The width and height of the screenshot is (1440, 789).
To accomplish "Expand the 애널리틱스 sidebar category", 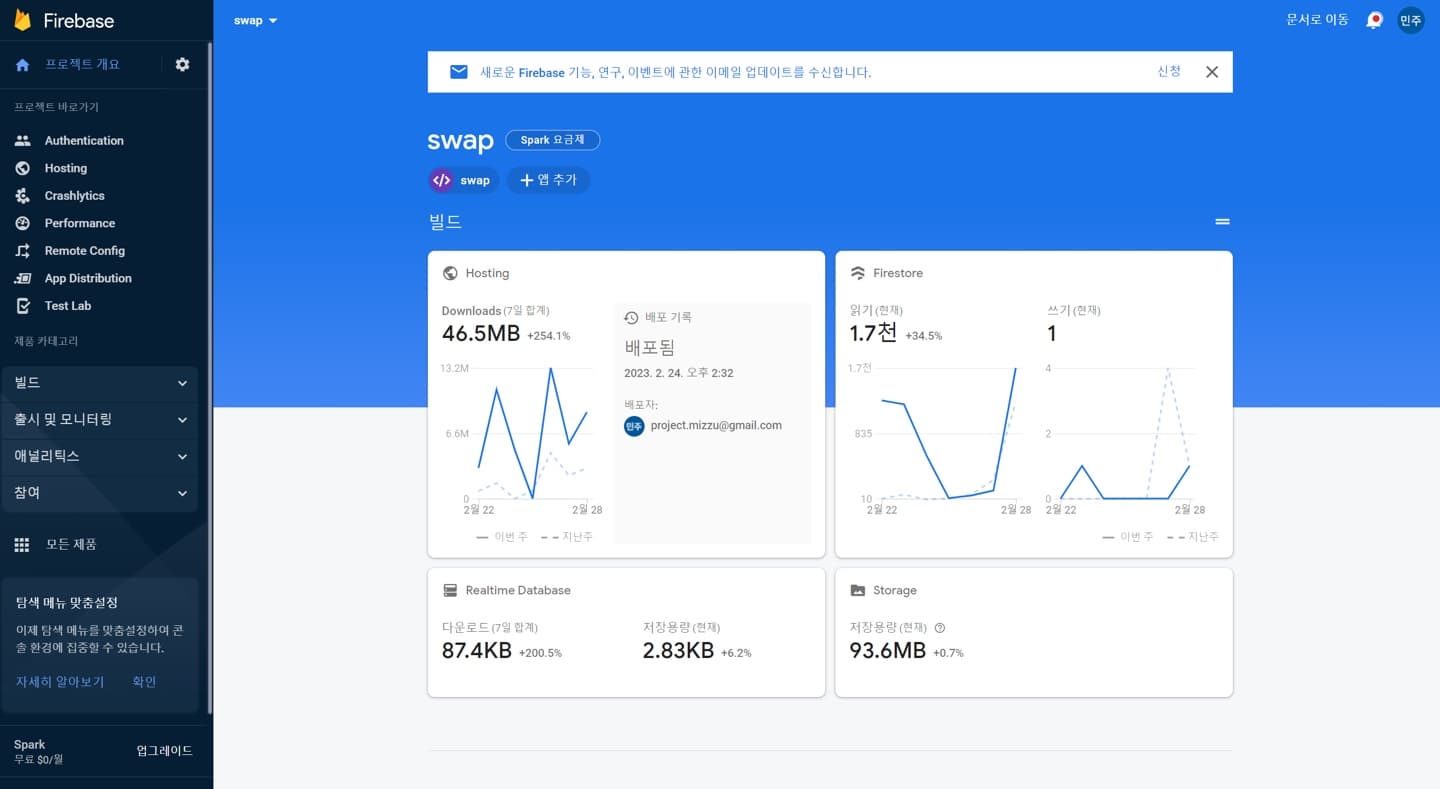I will click(100, 456).
